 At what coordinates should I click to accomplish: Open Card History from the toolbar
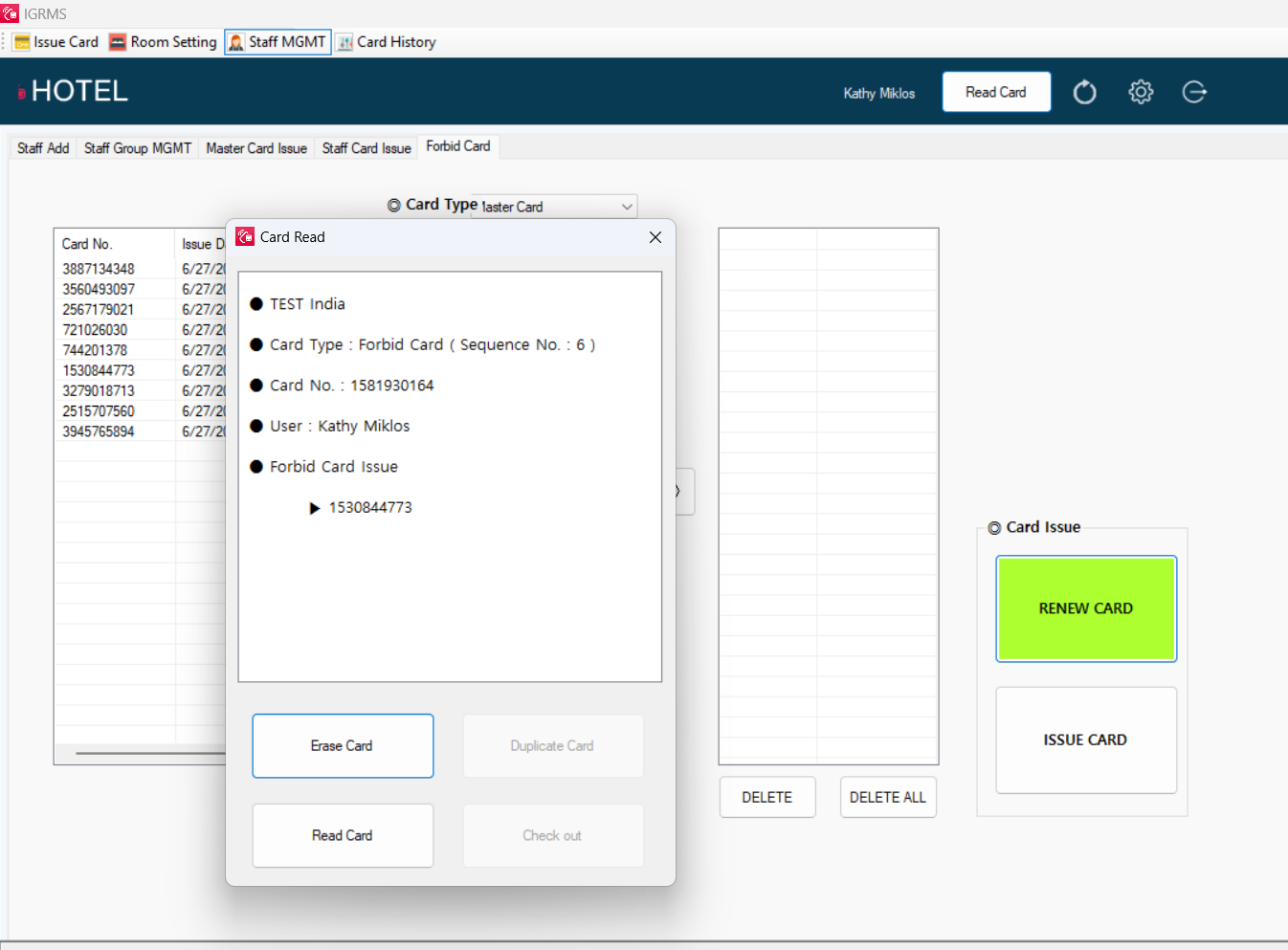point(387,42)
